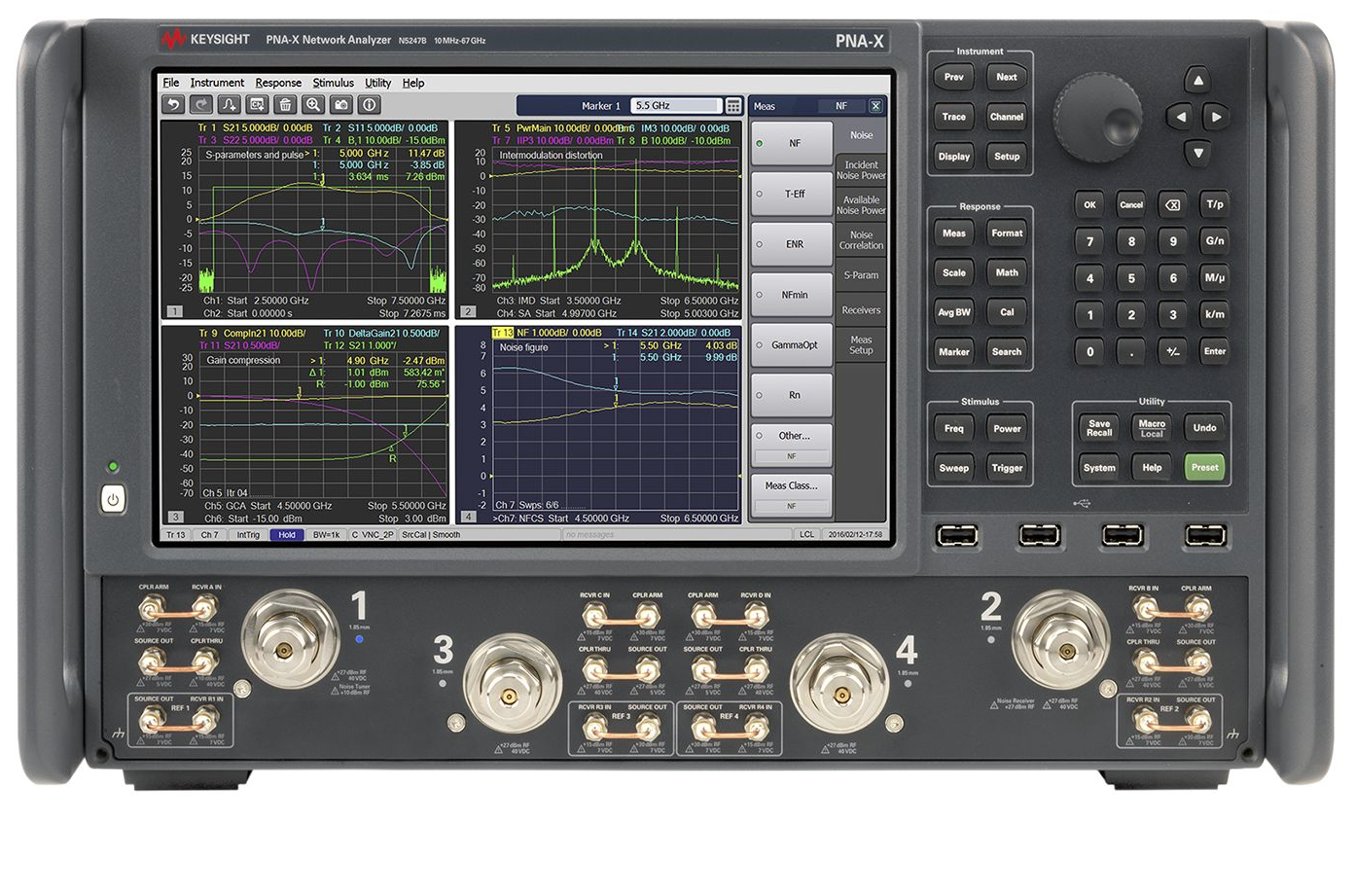Open the Utility menu
1355x896 pixels.
click(x=377, y=83)
